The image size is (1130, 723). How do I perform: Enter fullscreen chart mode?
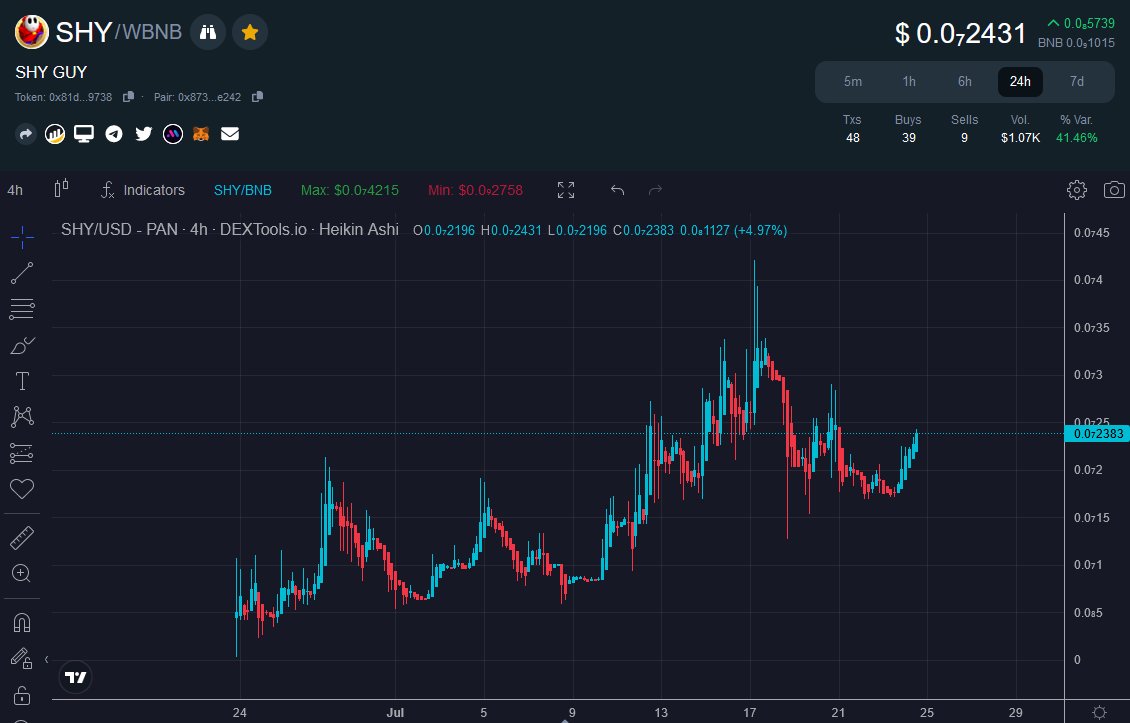566,190
